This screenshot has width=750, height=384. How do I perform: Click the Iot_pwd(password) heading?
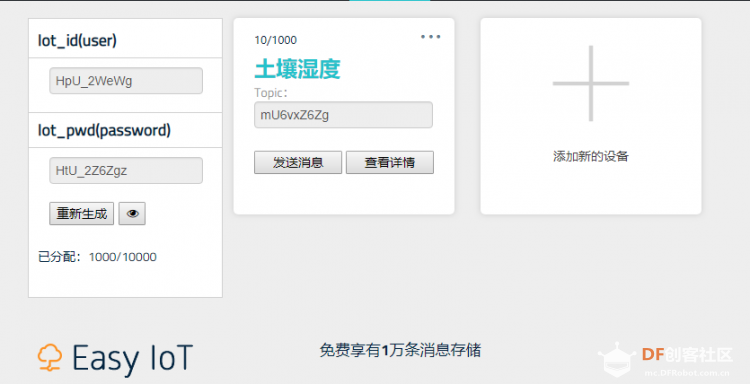click(x=104, y=131)
